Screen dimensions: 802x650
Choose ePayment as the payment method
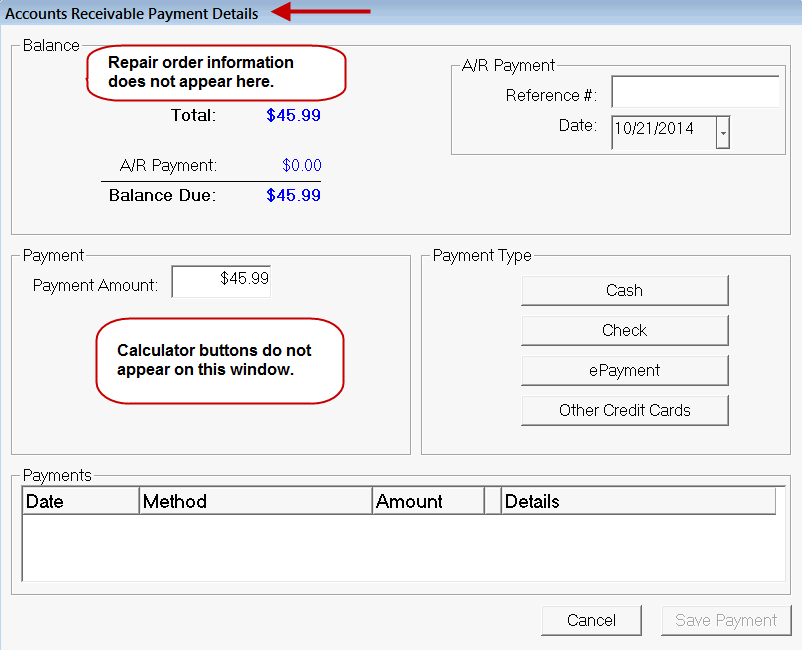[624, 370]
